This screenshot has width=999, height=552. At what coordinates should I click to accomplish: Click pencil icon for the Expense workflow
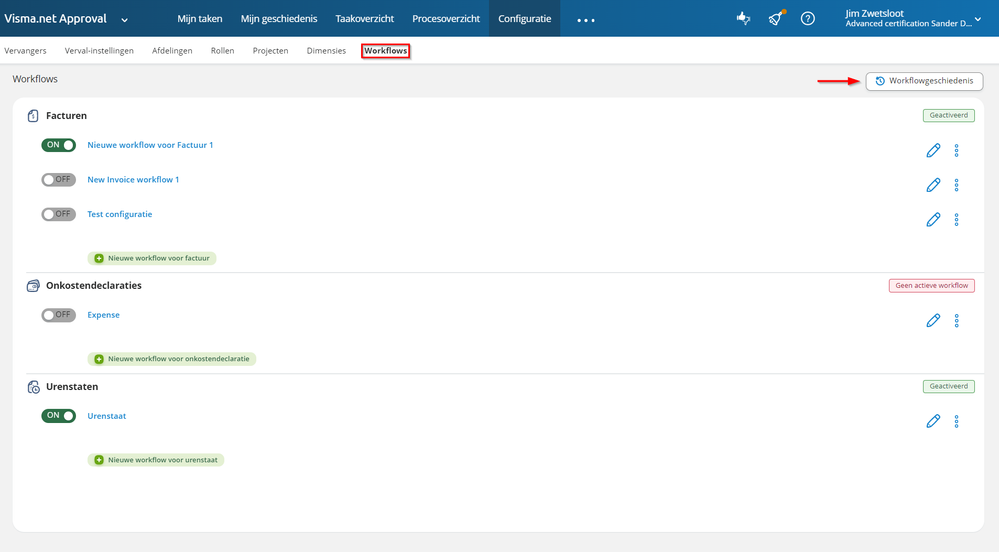coord(933,320)
